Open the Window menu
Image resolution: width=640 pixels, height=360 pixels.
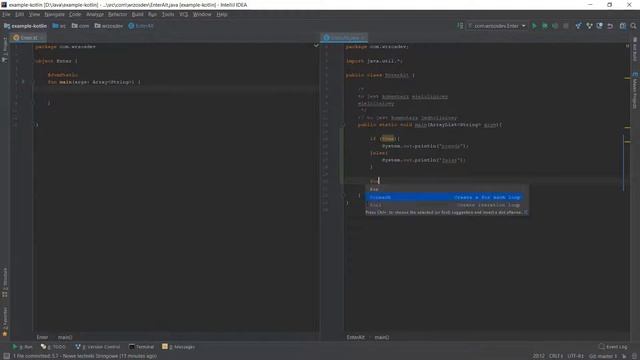point(202,14)
